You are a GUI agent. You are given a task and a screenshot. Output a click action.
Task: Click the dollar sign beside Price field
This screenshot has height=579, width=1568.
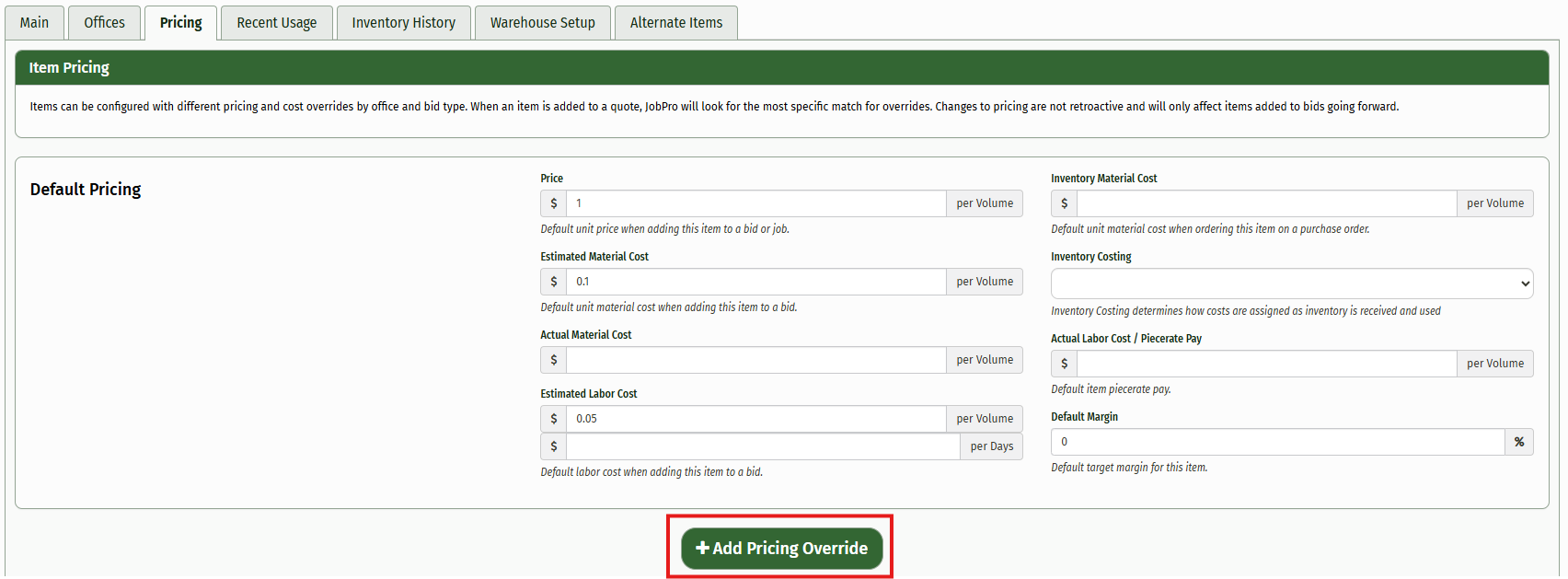click(554, 203)
